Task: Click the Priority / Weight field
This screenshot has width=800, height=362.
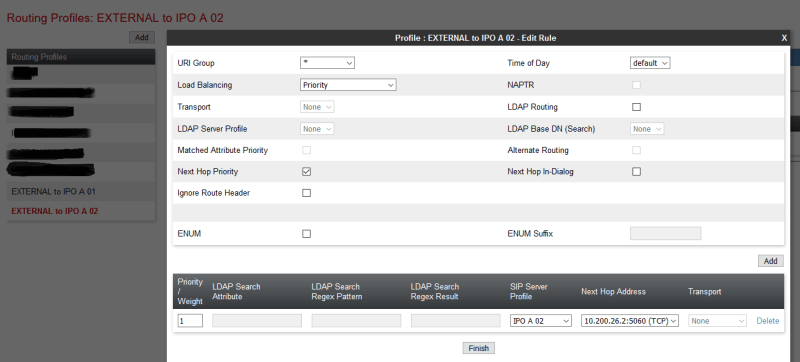Action: pos(190,321)
